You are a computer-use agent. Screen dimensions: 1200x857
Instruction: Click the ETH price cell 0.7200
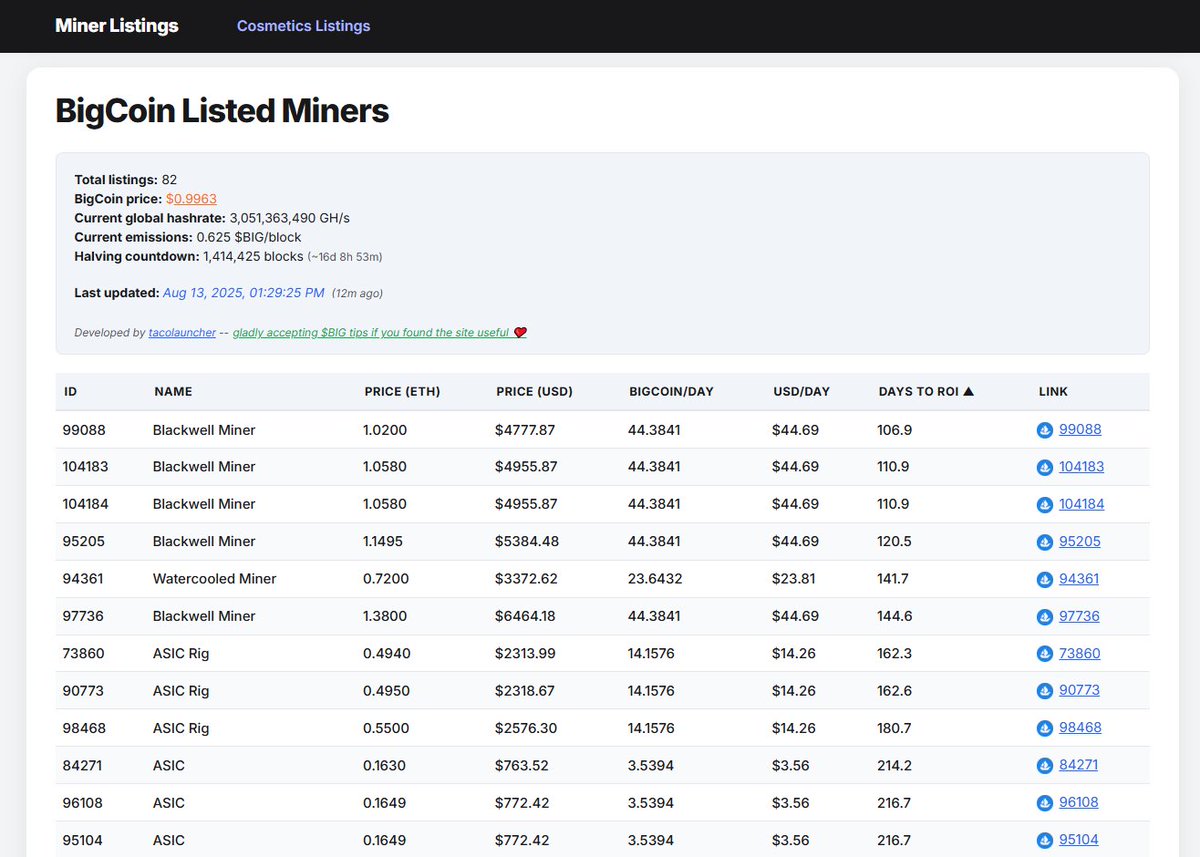coord(386,579)
